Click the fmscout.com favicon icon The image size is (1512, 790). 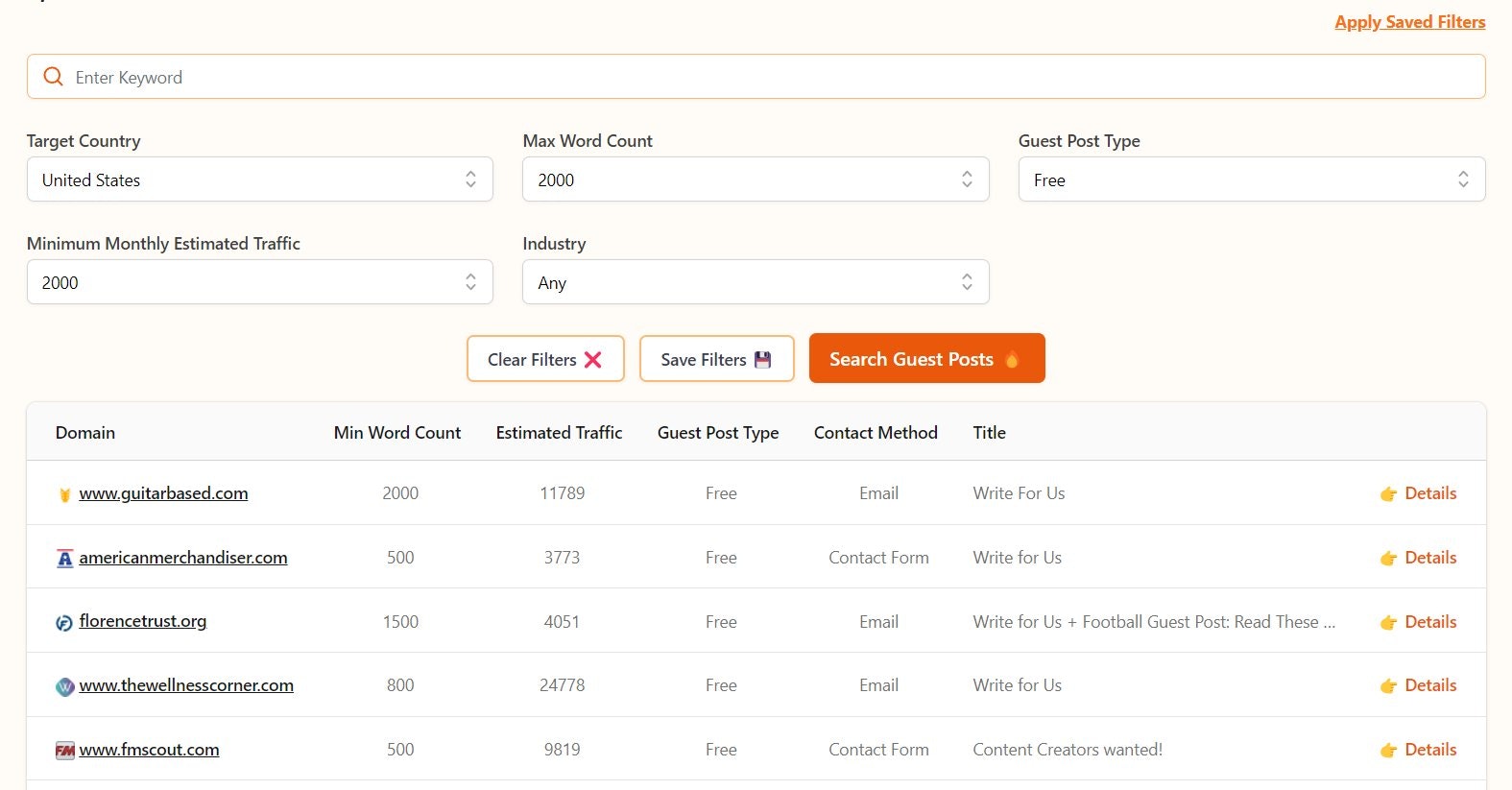64,751
